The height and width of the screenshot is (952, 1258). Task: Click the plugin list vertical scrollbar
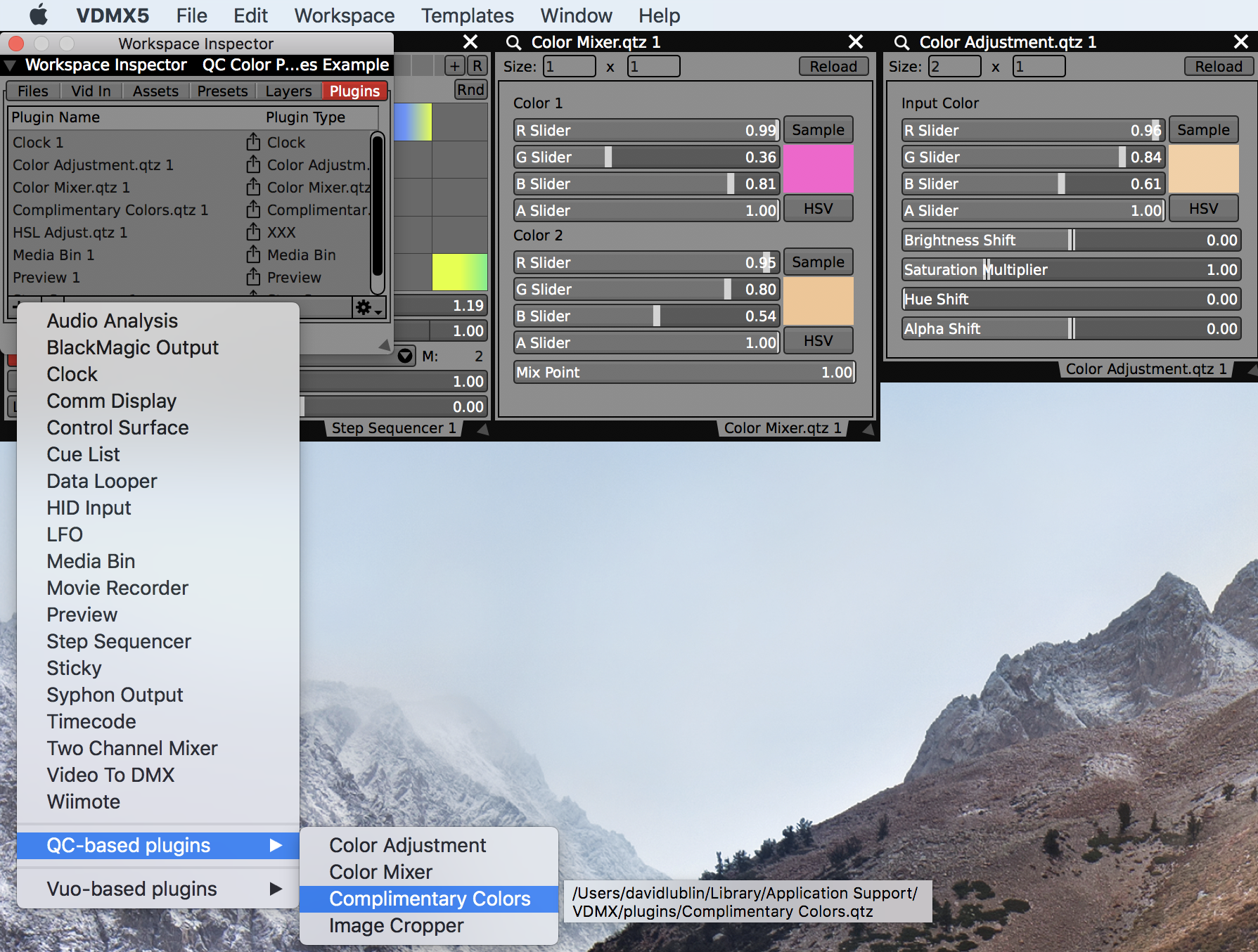coord(378,213)
